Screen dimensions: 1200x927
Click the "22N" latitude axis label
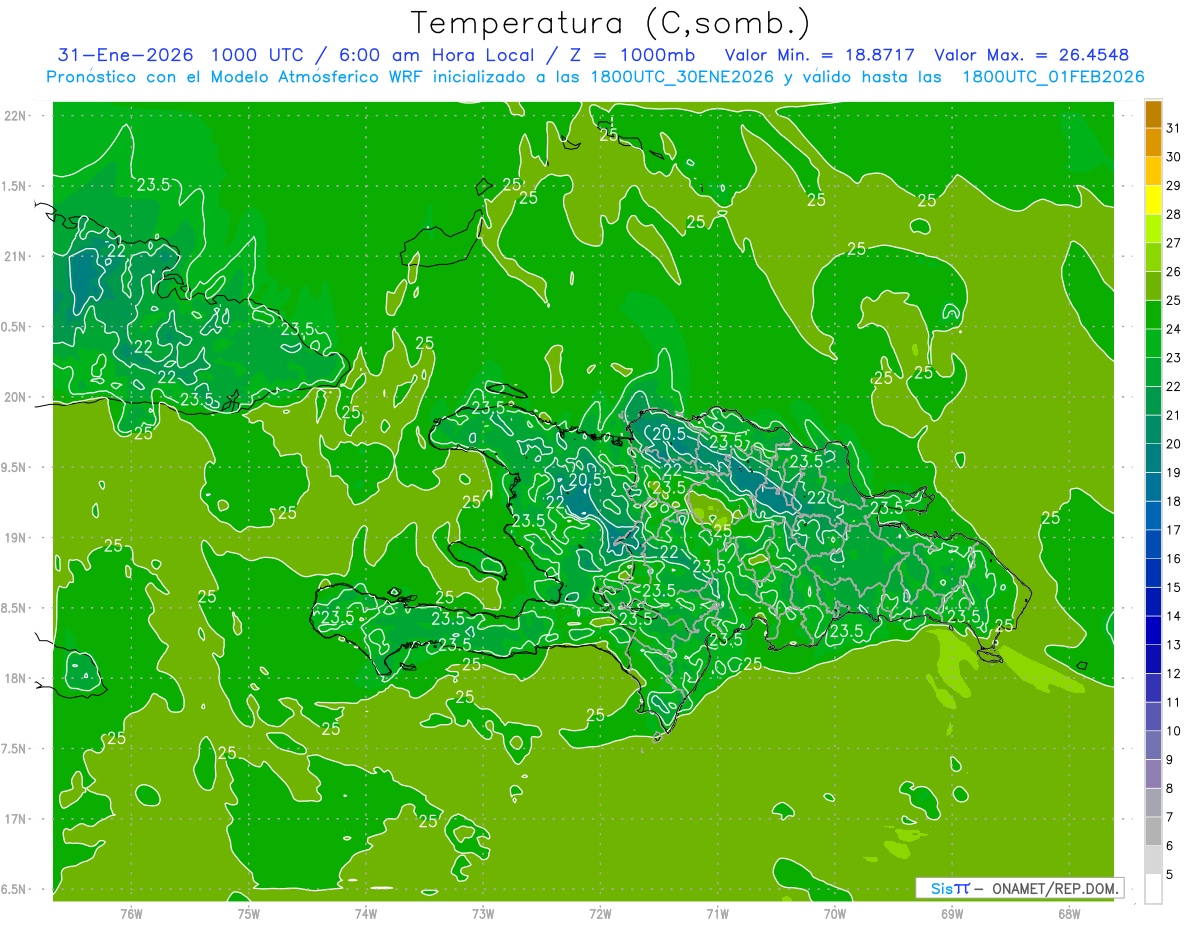click(15, 116)
